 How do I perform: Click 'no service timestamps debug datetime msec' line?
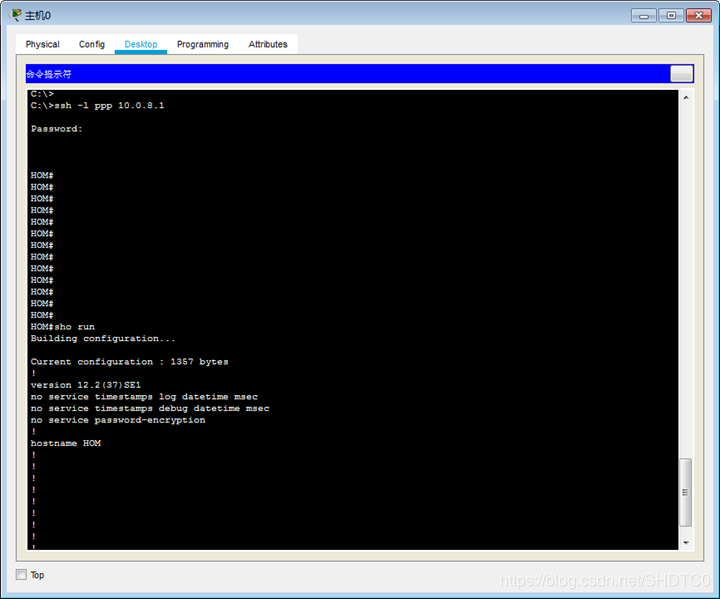tap(150, 408)
